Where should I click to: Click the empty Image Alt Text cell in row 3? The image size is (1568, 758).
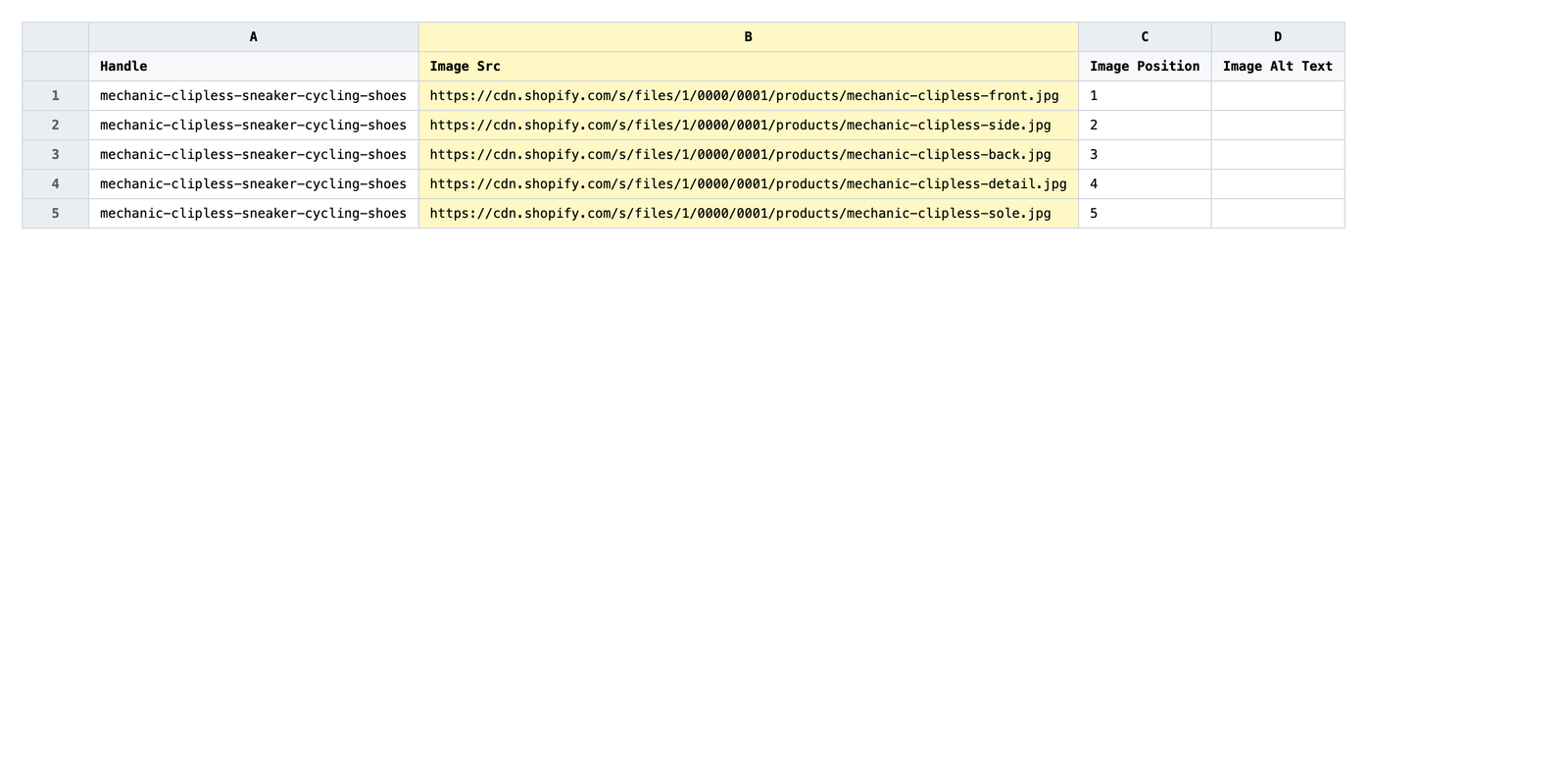tap(1278, 155)
